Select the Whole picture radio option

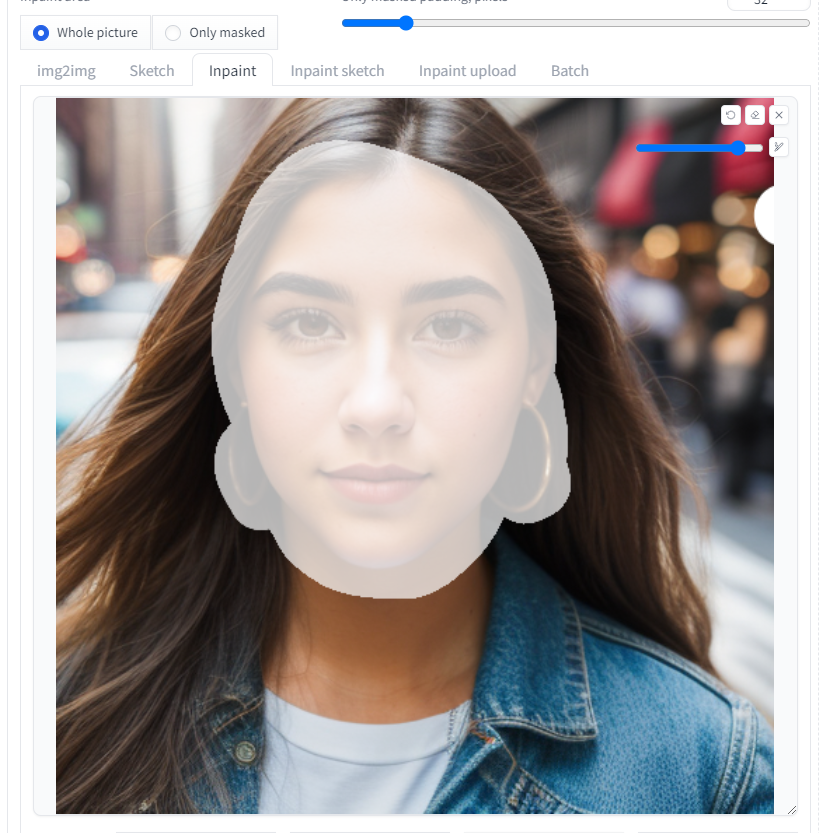click(86, 33)
